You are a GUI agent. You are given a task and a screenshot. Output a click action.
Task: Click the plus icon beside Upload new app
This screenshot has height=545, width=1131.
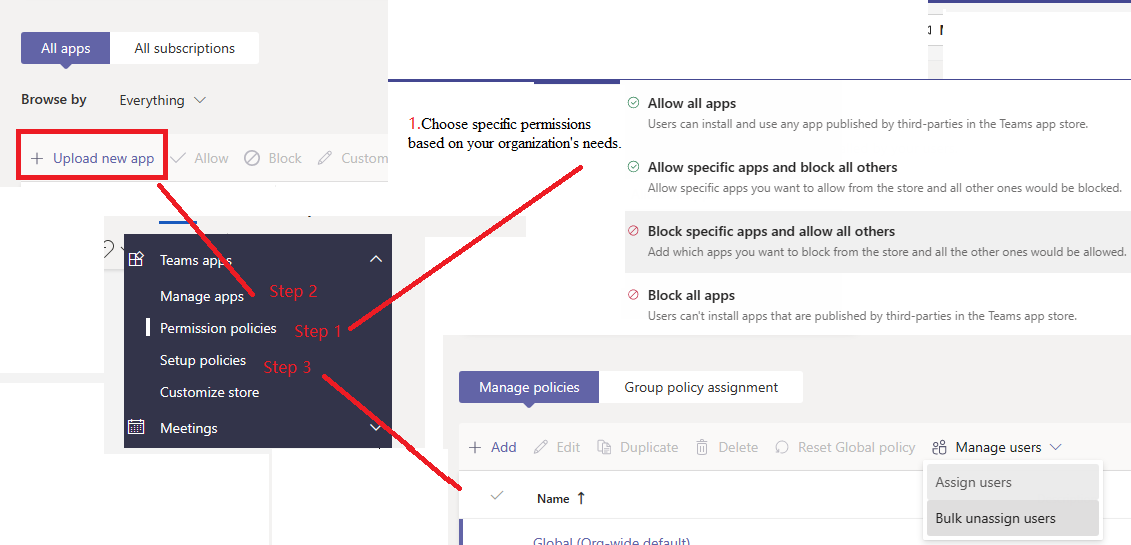click(37, 158)
